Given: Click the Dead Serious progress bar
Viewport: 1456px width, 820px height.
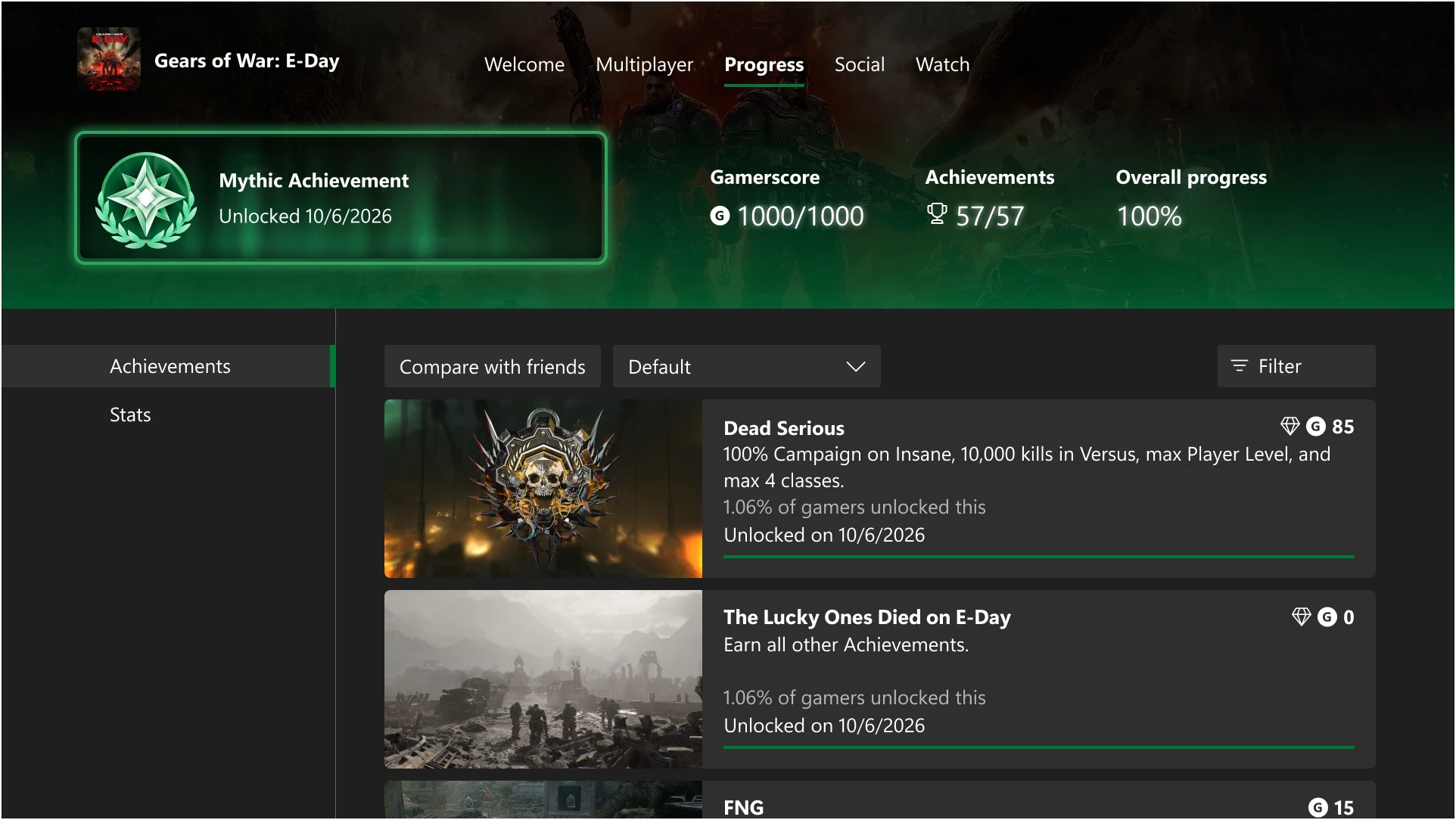Looking at the screenshot, I should click(x=1039, y=557).
